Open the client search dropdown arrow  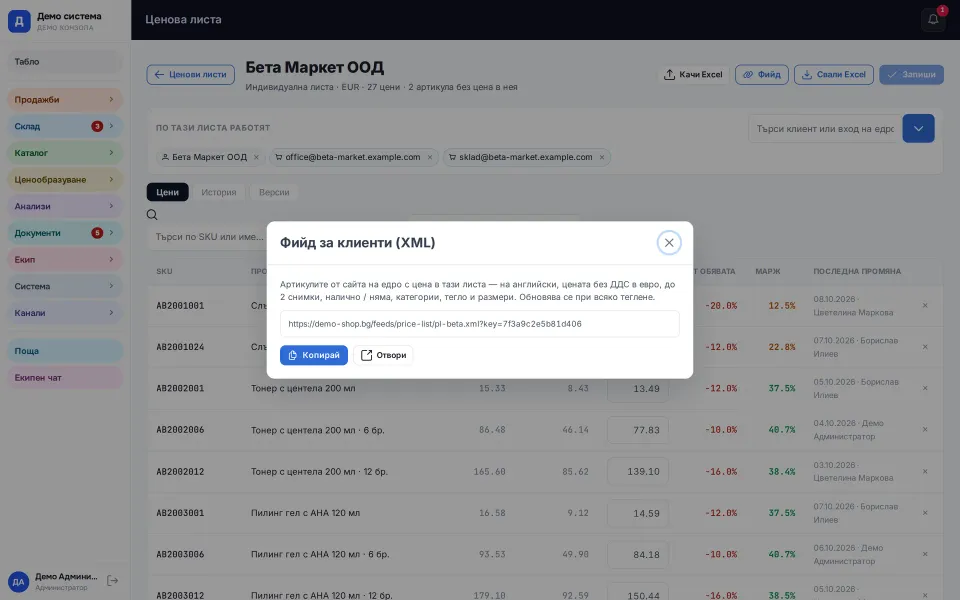(x=918, y=129)
